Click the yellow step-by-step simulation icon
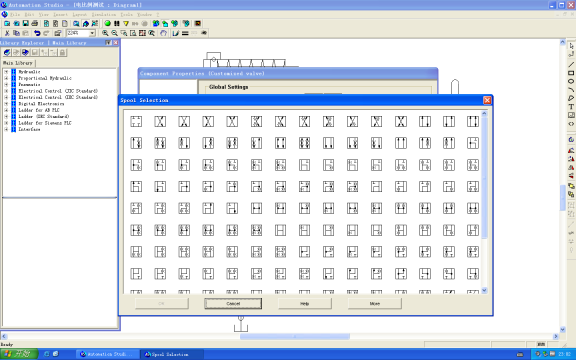The width and height of the screenshot is (576, 360). [126, 24]
